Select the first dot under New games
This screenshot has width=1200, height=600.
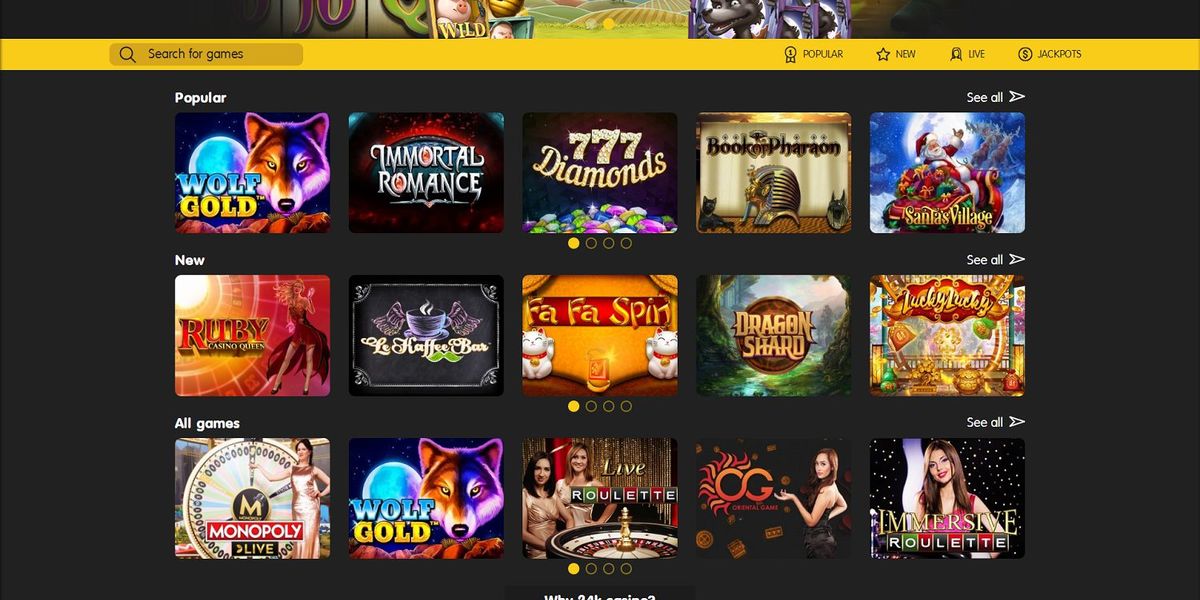[x=573, y=406]
